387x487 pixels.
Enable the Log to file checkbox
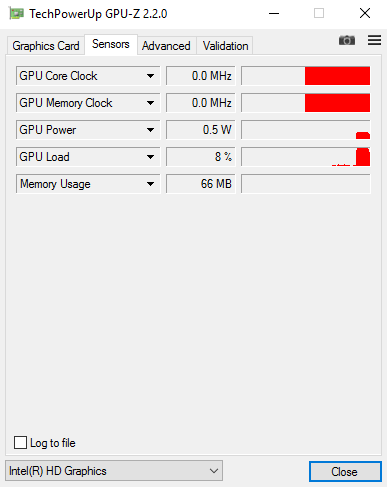(x=20, y=443)
